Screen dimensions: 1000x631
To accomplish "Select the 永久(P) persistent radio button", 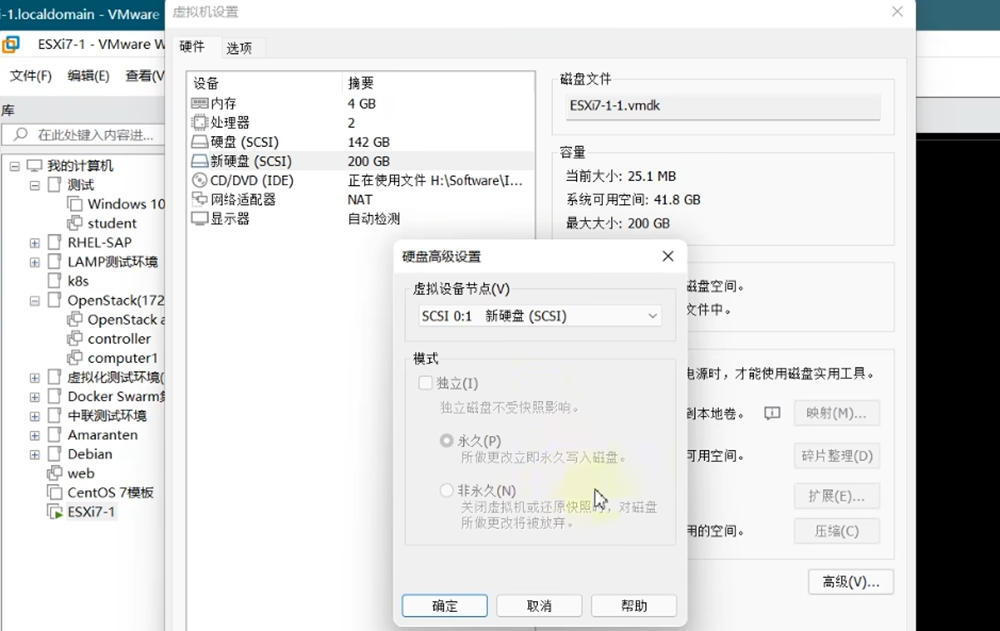I will [446, 440].
